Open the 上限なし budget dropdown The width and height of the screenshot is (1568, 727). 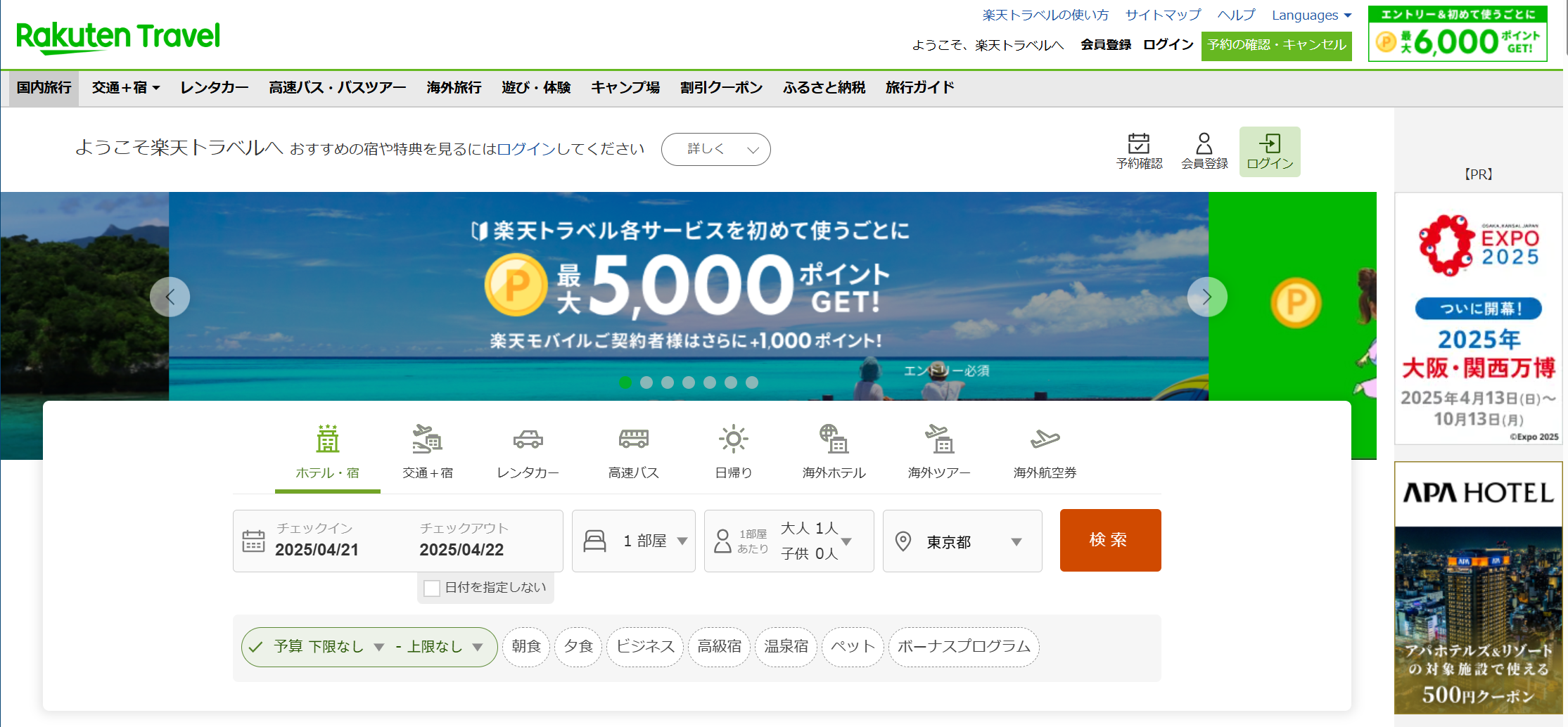click(445, 647)
